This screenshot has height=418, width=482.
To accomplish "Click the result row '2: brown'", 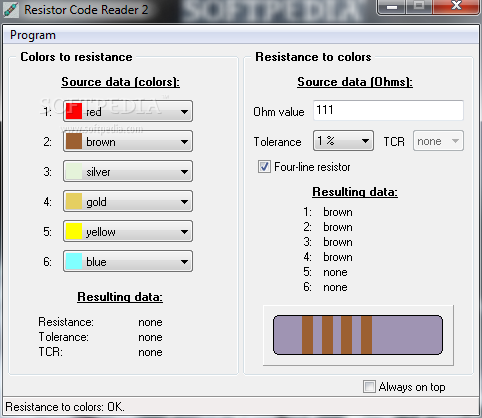I will click(x=328, y=227).
